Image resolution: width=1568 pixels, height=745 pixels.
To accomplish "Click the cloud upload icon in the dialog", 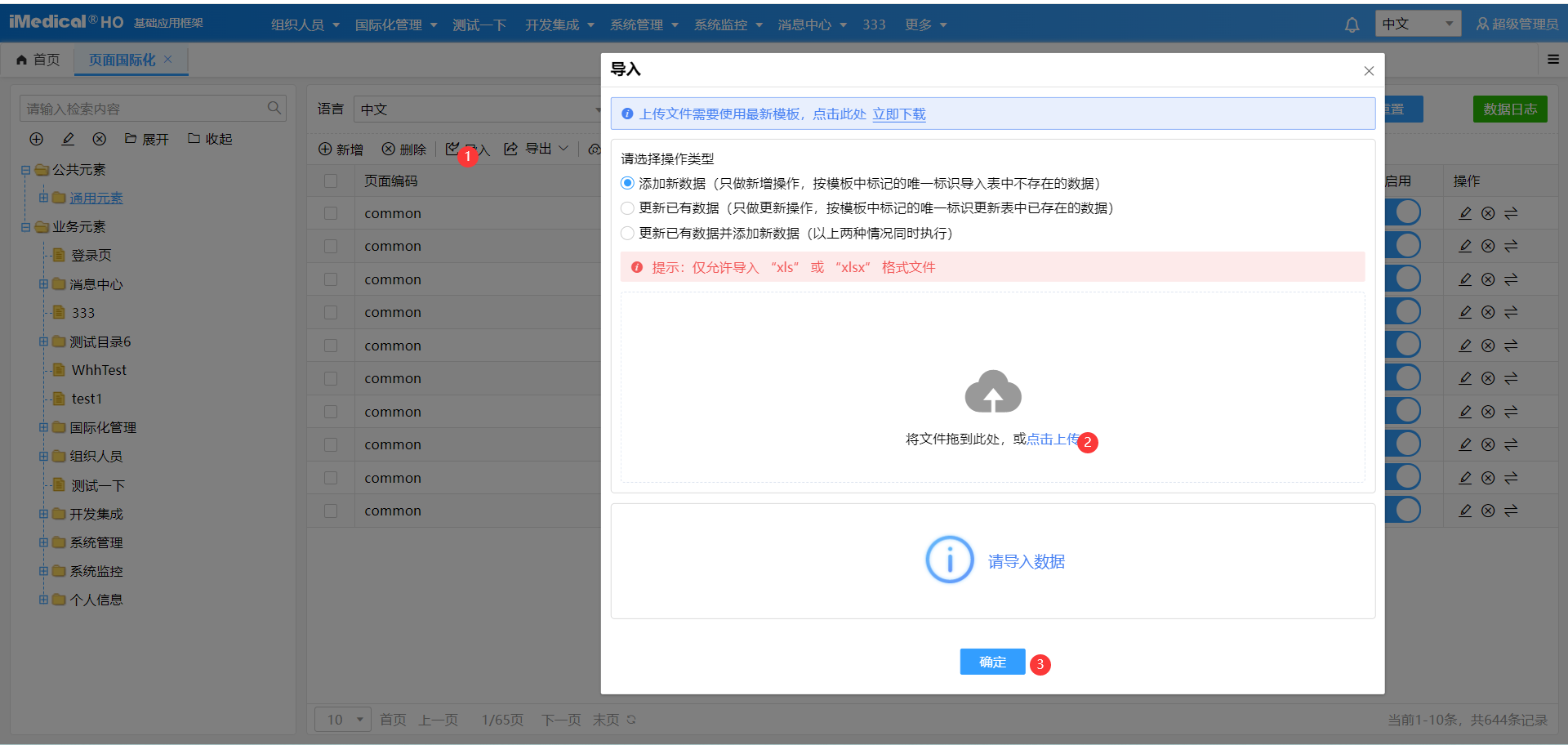I will pos(993,391).
